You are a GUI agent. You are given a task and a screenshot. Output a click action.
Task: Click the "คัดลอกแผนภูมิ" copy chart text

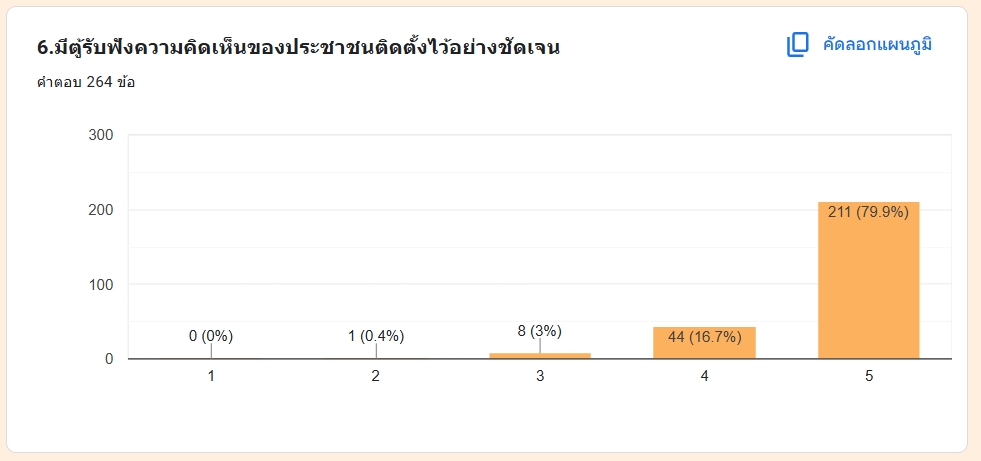pos(877,45)
